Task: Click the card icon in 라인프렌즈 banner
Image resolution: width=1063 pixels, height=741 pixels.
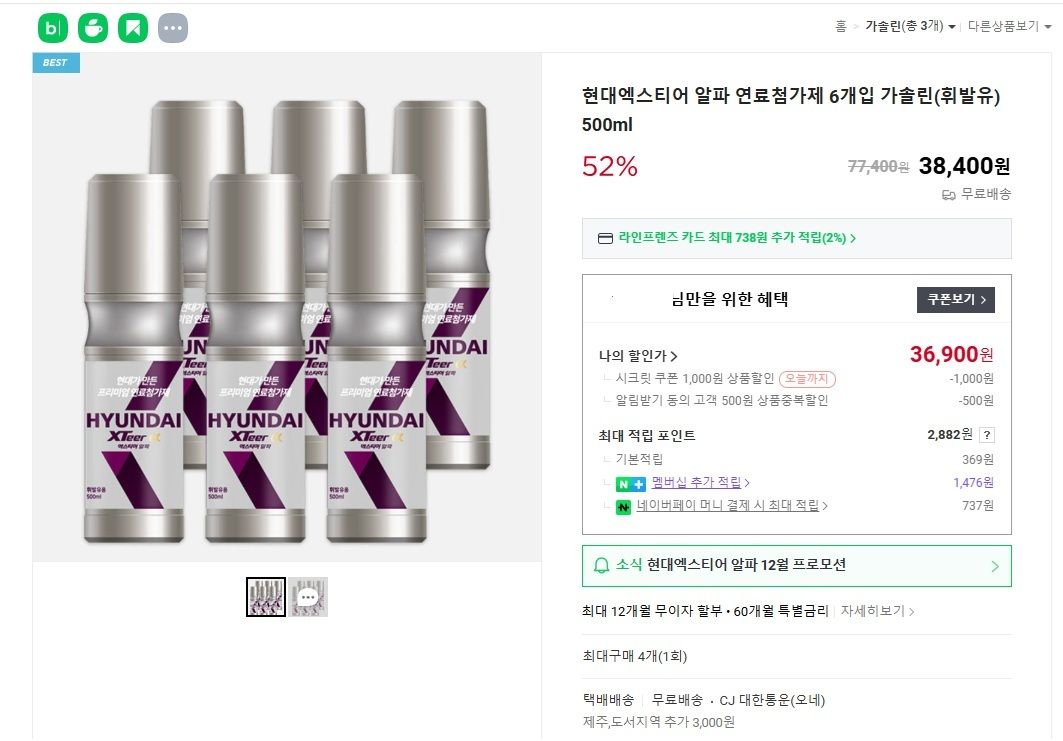Action: click(x=604, y=239)
